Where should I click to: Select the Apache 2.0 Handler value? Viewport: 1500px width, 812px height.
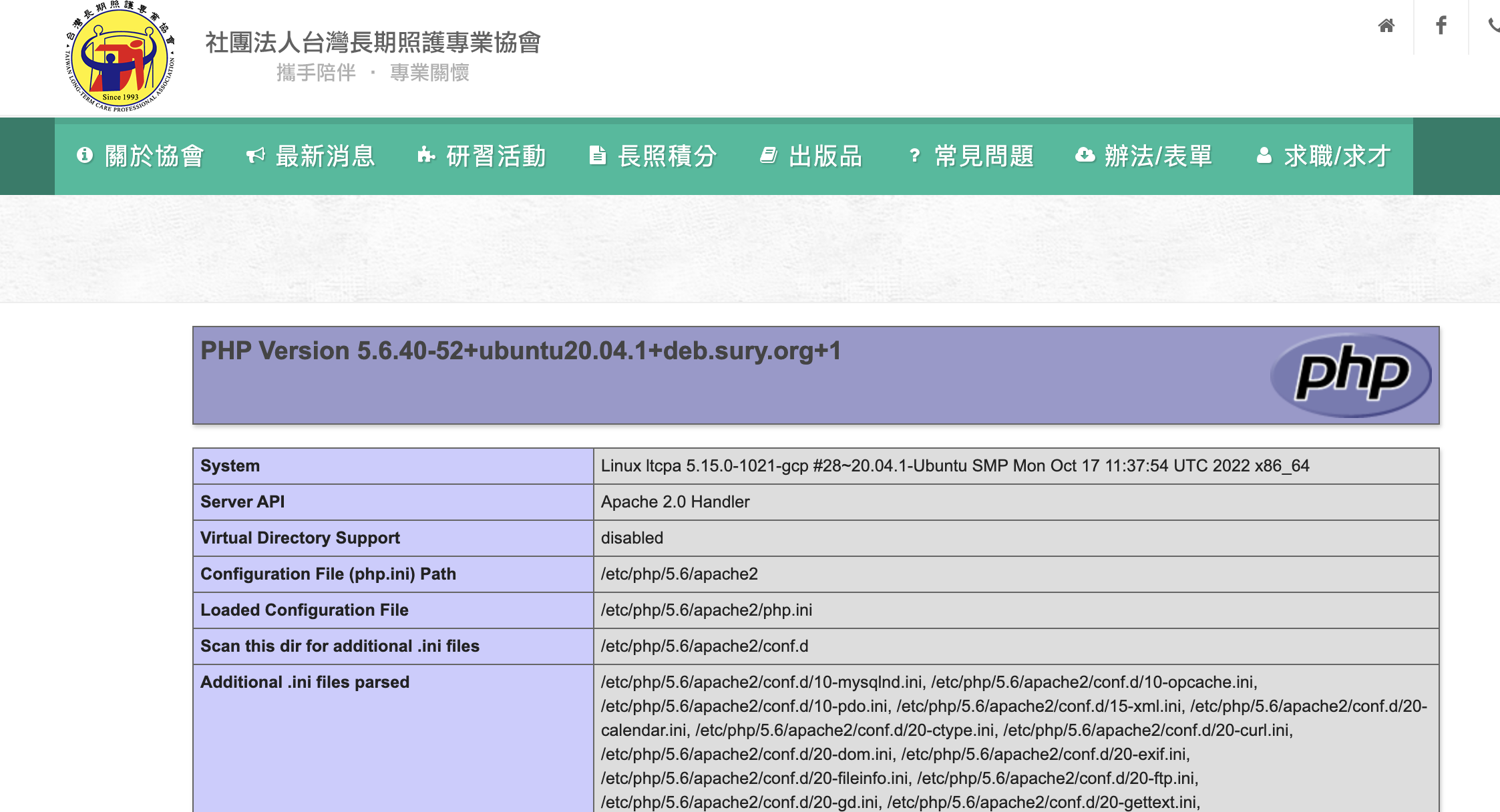point(675,501)
